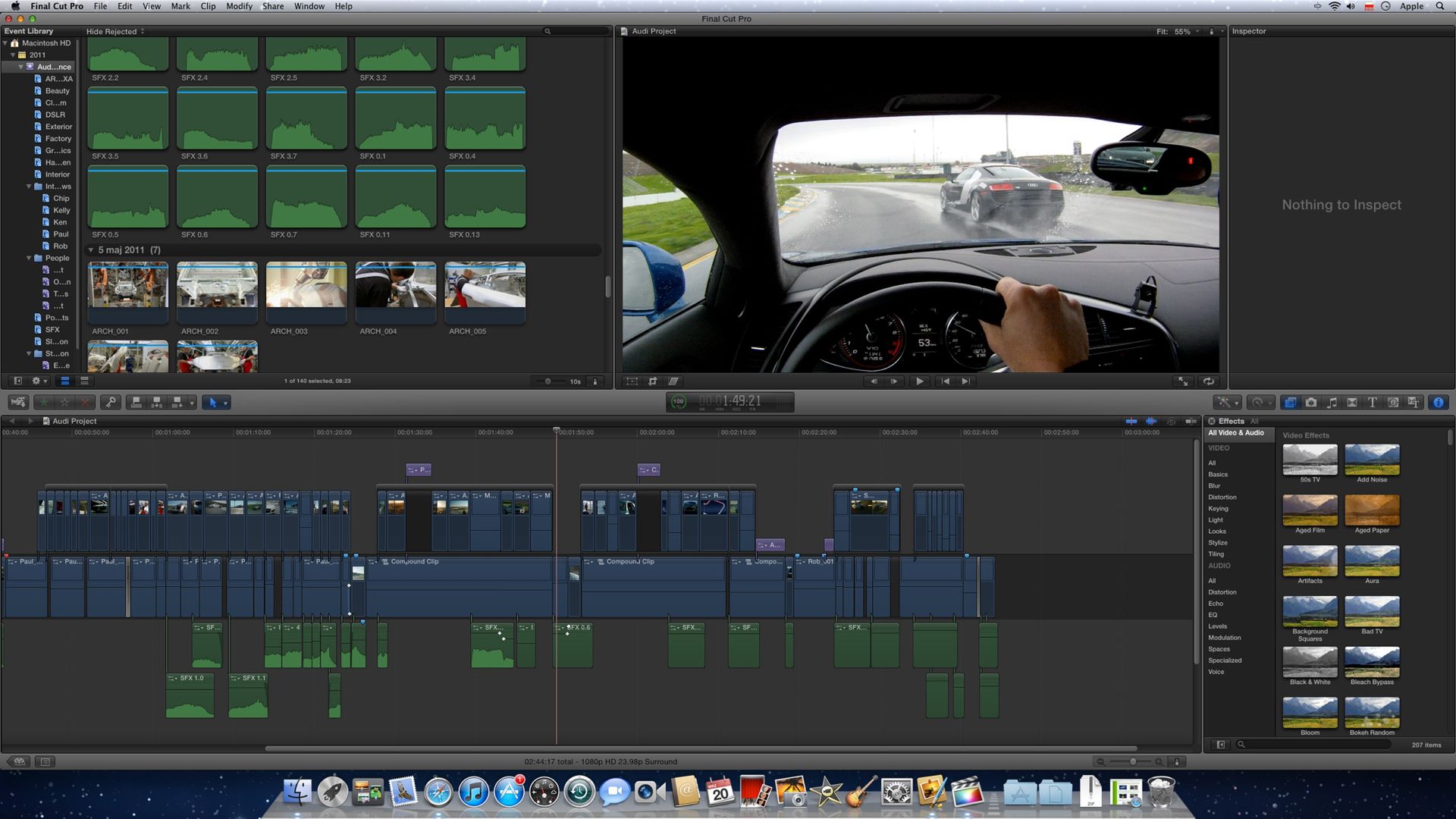Collapse the 5 maj 2011 group

click(91, 250)
